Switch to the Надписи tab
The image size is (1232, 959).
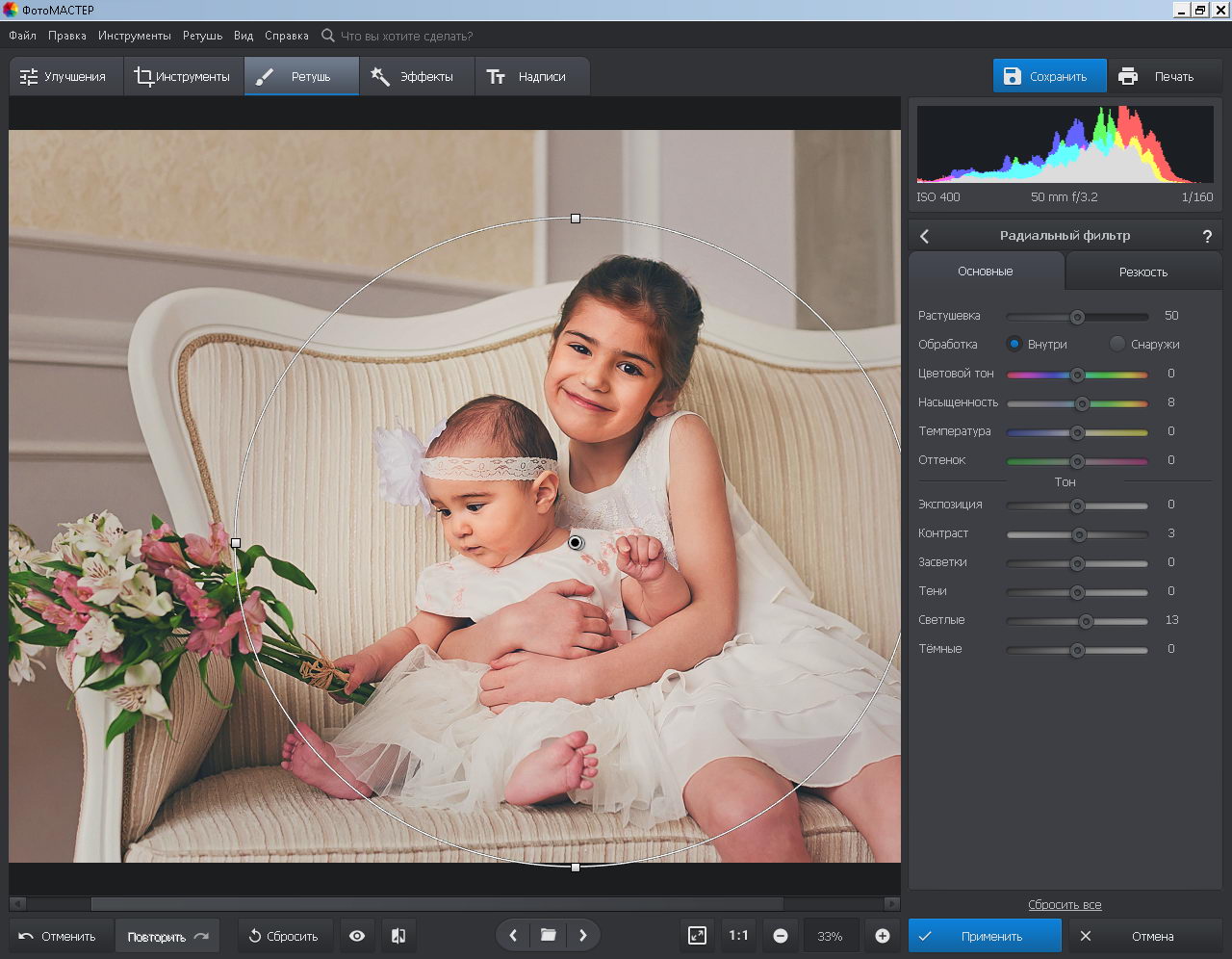(x=531, y=76)
